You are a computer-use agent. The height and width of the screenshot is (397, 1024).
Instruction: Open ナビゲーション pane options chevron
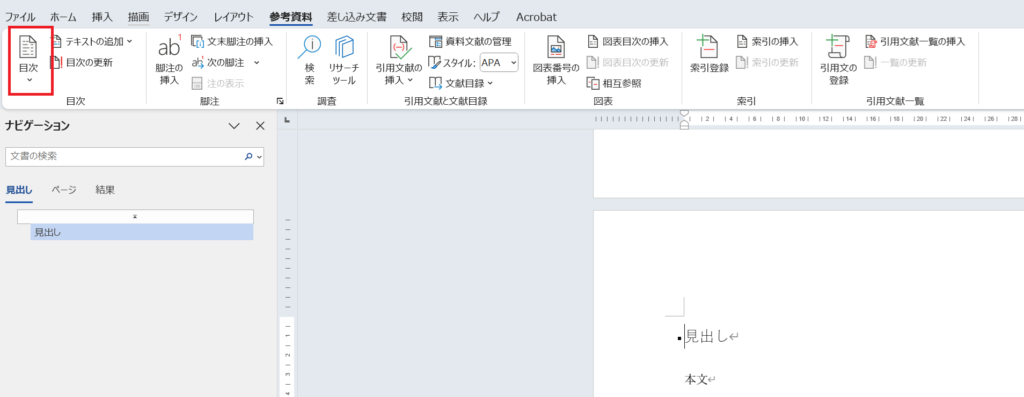[x=234, y=126]
